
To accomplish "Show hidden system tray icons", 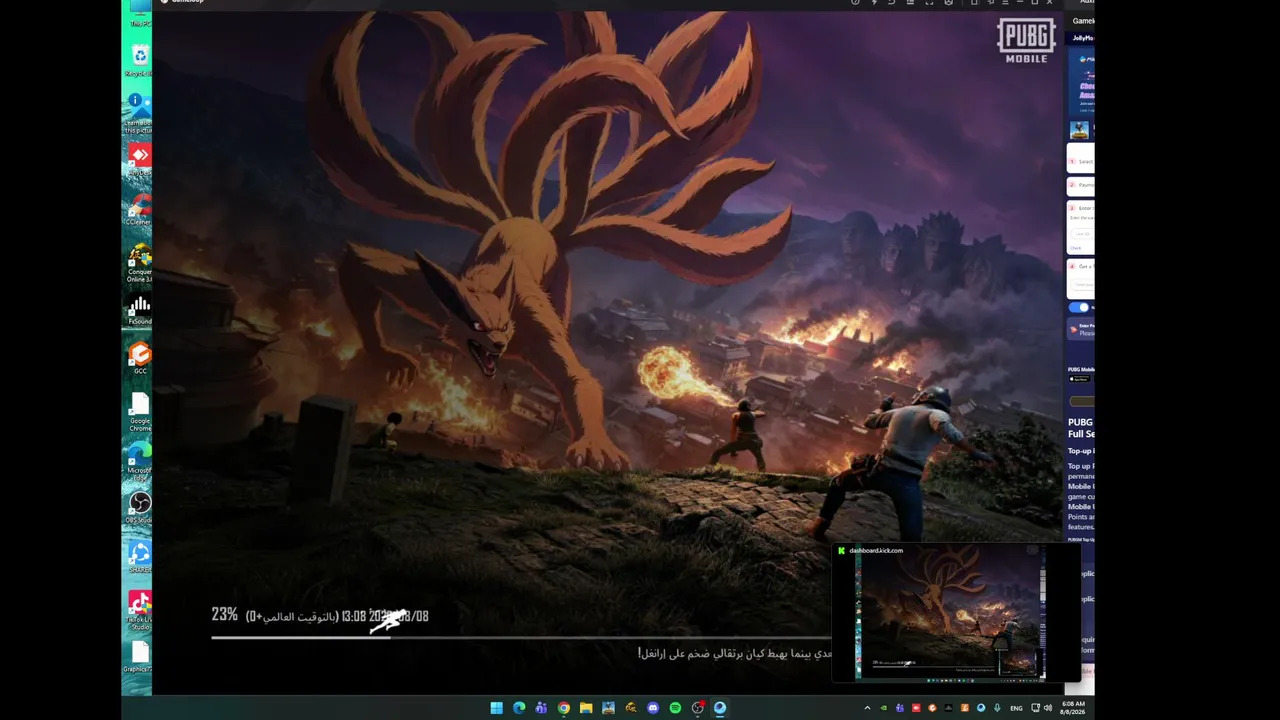I will pyautogui.click(x=867, y=708).
